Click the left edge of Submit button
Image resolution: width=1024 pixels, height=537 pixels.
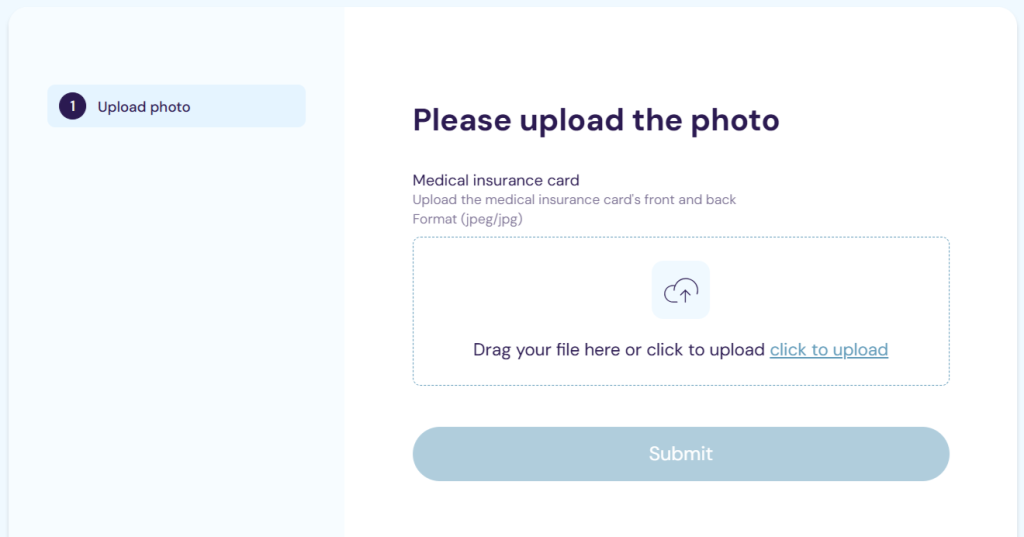[x=432, y=454]
